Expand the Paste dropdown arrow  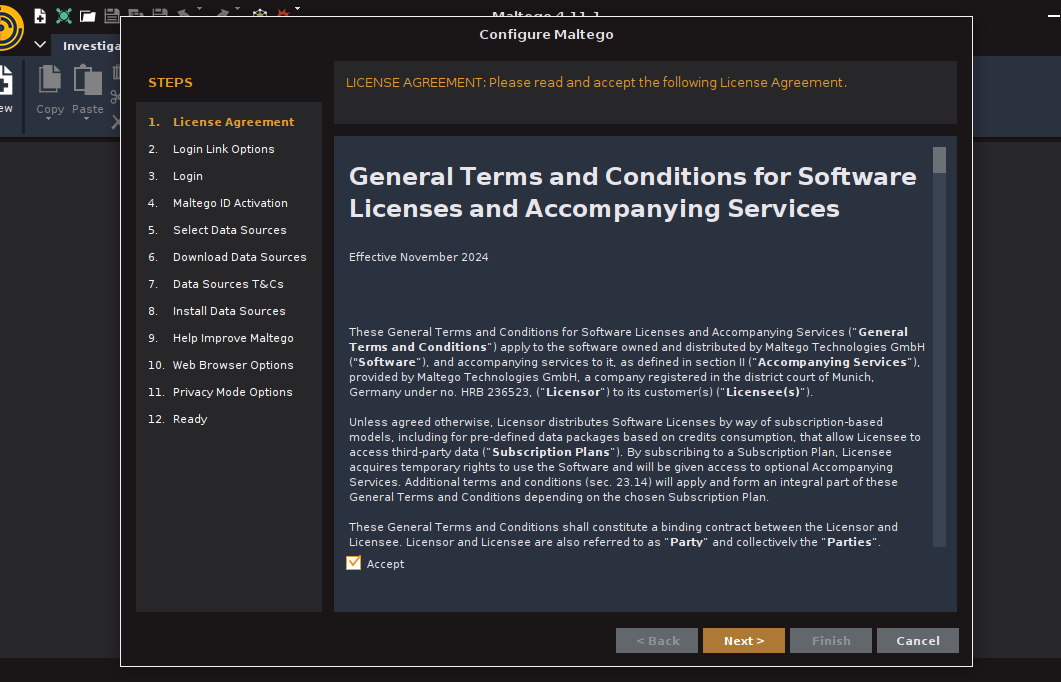(86, 119)
